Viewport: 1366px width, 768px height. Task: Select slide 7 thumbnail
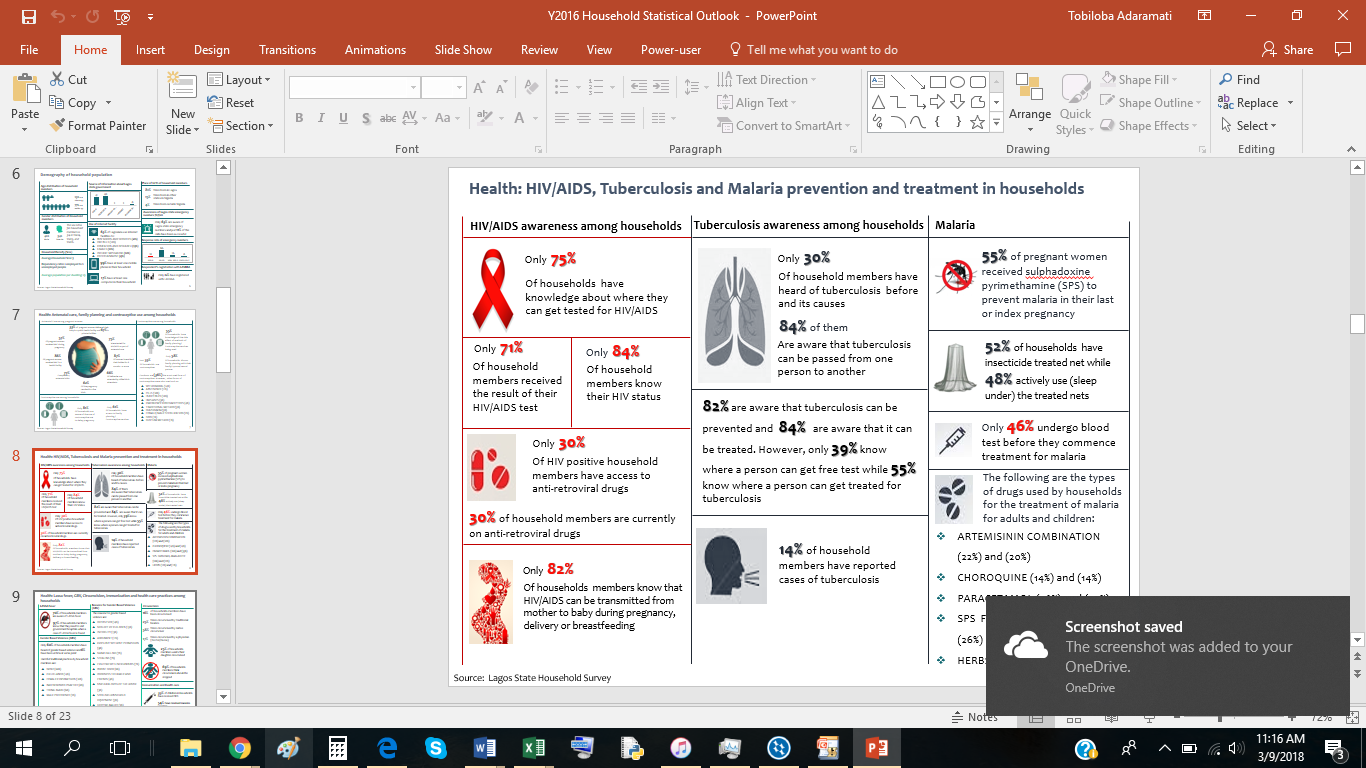[x=115, y=369]
